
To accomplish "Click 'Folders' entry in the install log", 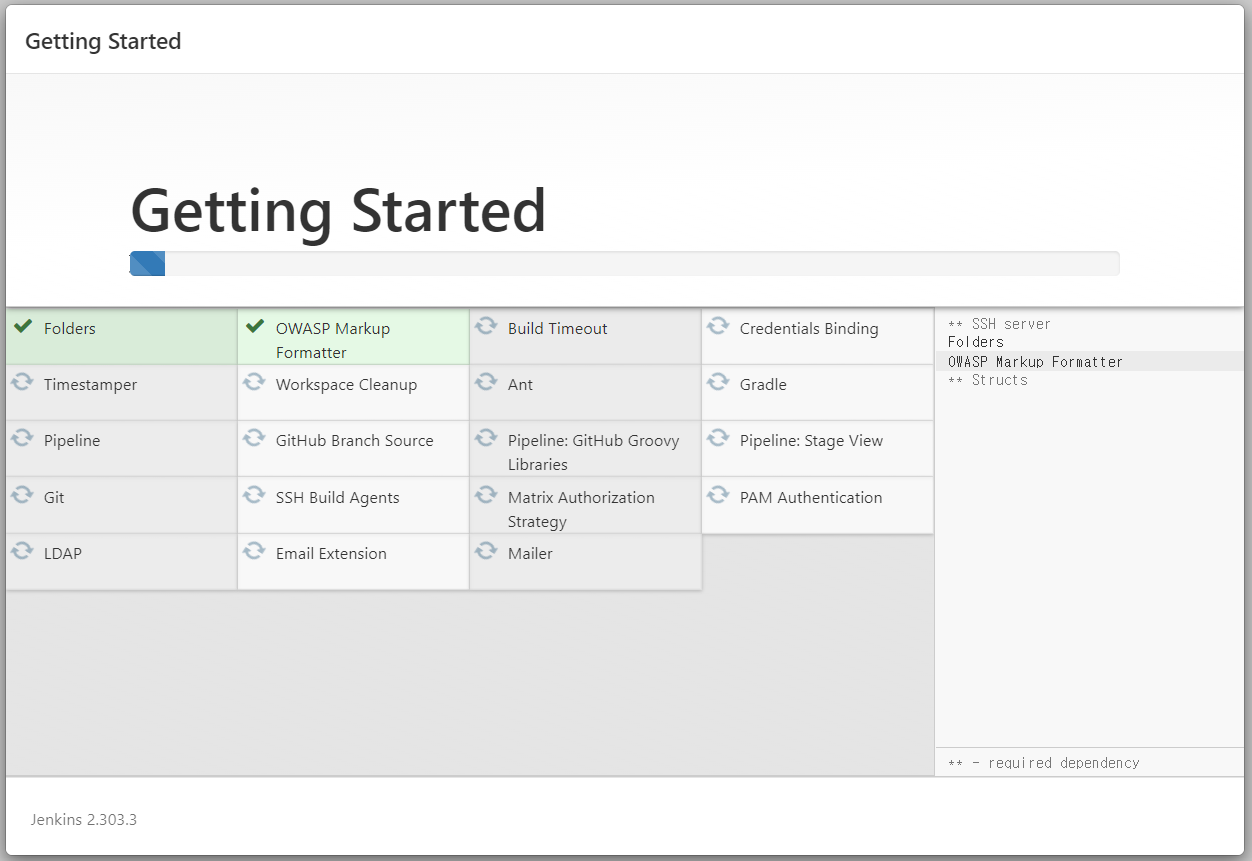I will pyautogui.click(x=976, y=342).
